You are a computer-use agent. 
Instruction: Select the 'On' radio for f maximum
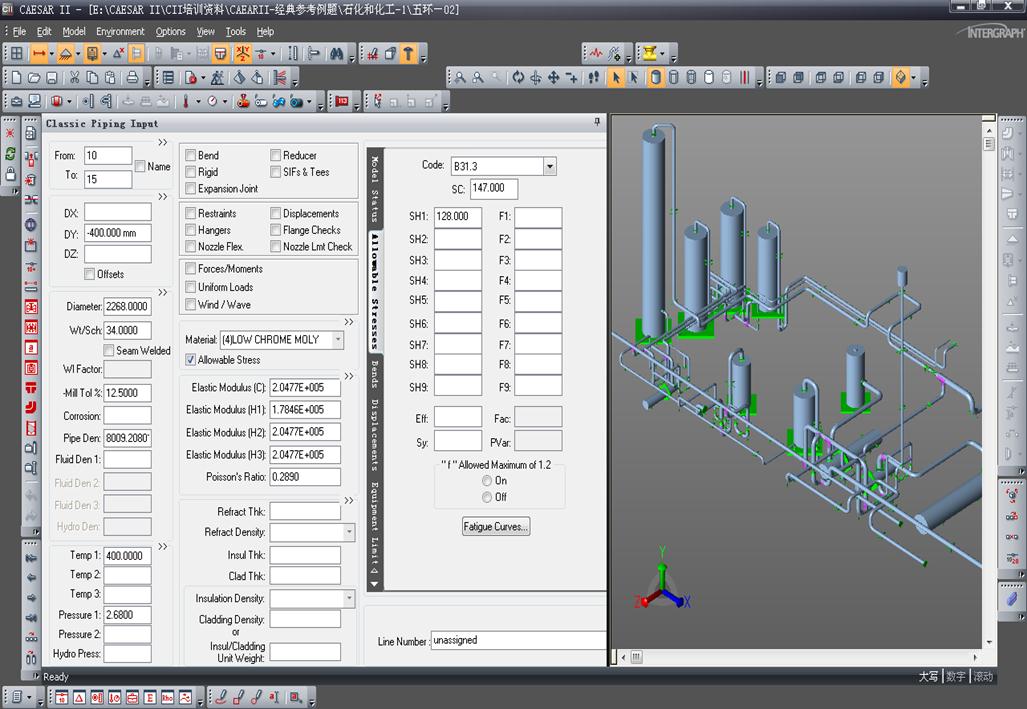(487, 480)
